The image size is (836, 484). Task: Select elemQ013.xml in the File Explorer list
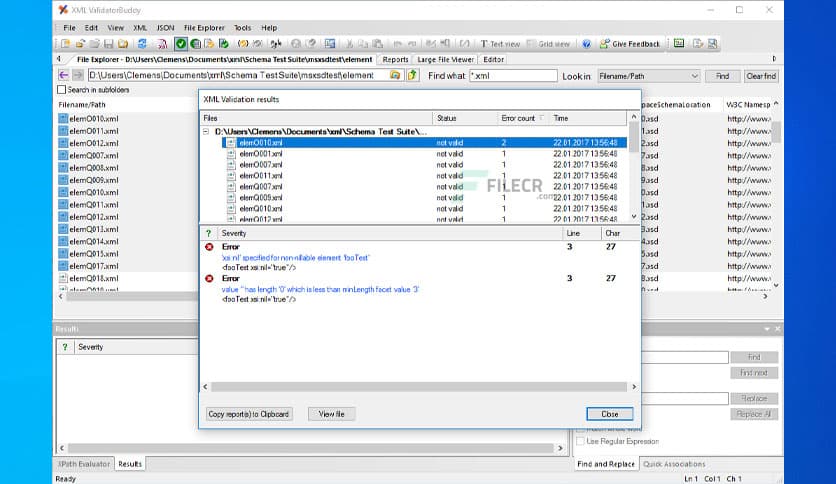(x=94, y=229)
